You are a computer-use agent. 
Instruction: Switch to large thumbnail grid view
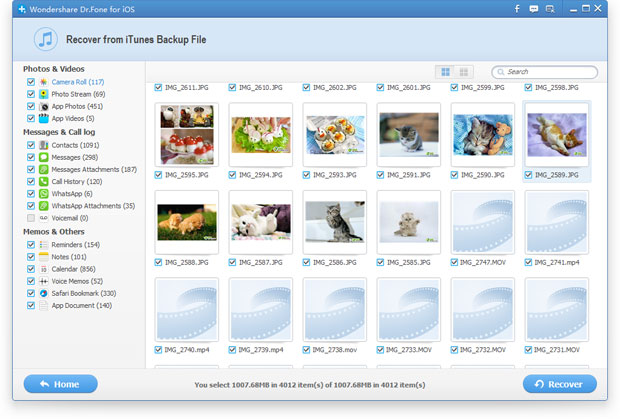pyautogui.click(x=445, y=72)
